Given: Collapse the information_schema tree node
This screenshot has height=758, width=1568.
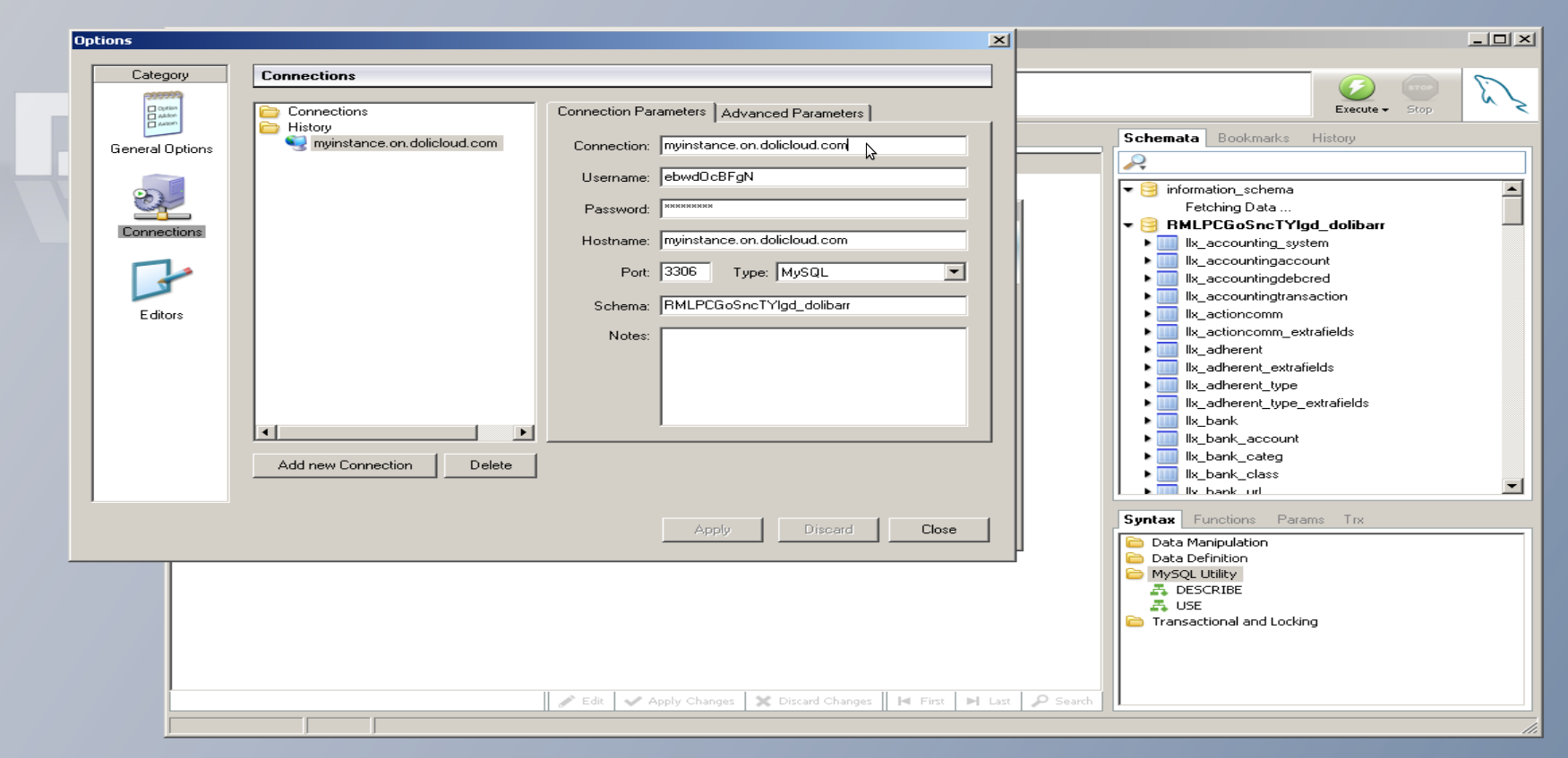Looking at the screenshot, I should (x=1128, y=190).
